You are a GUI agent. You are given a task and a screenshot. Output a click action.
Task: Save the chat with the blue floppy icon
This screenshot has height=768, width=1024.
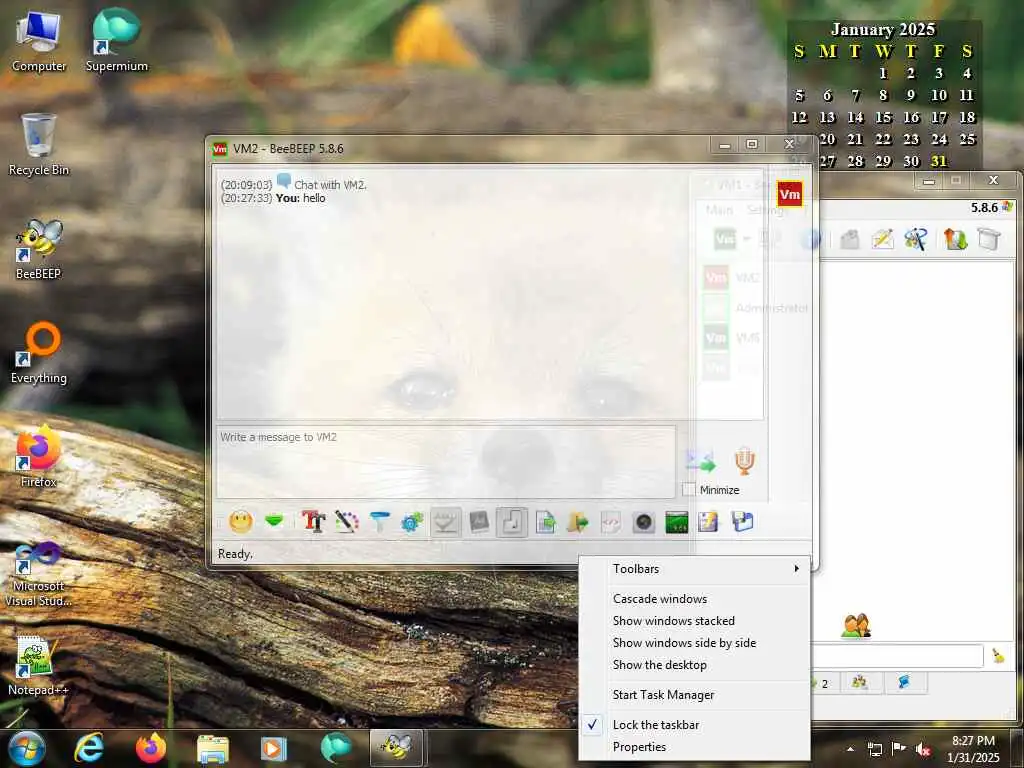click(743, 522)
